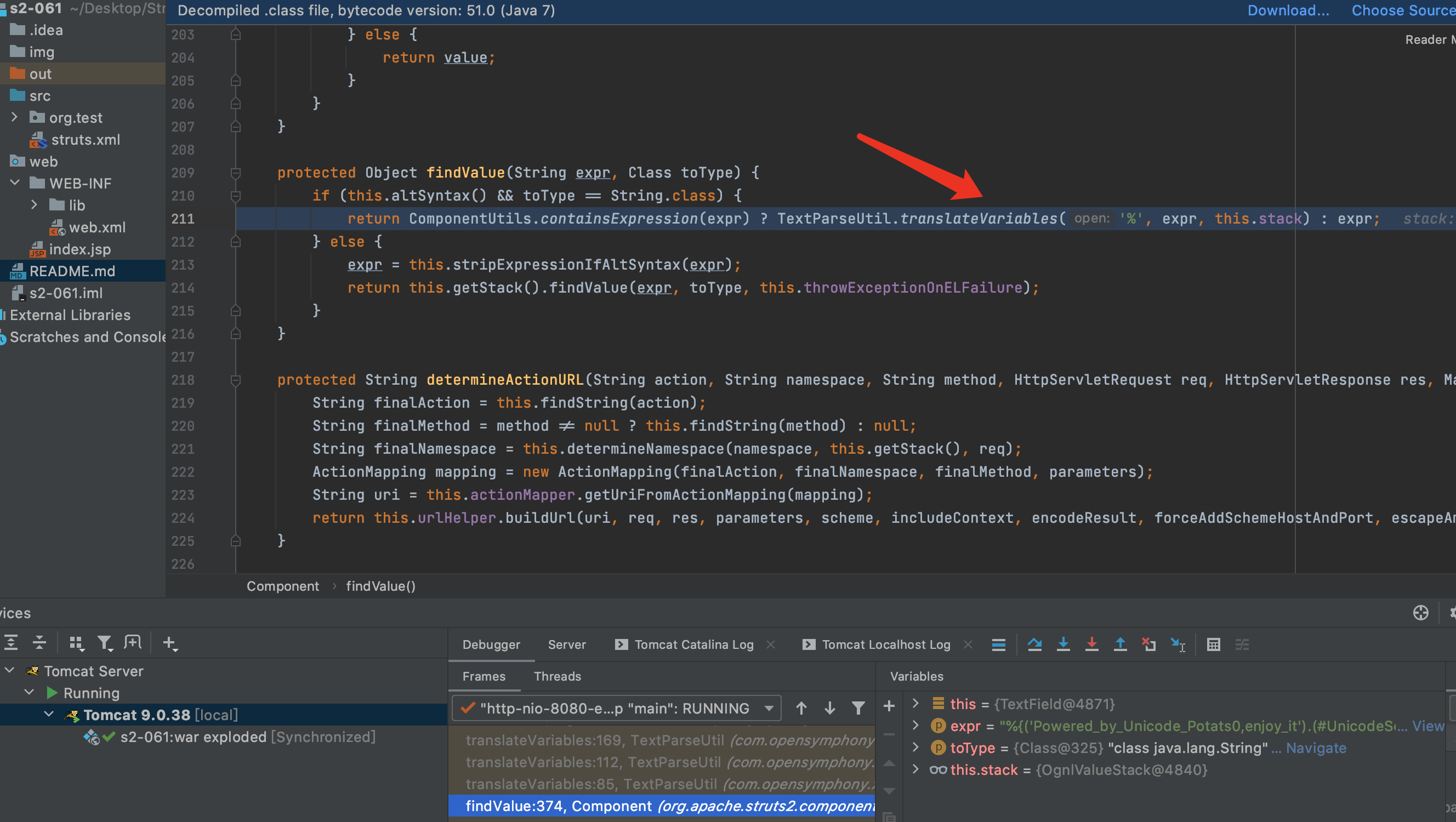The width and height of the screenshot is (1456, 822).
Task: Expand the 'this' TextField variable
Action: 915,704
